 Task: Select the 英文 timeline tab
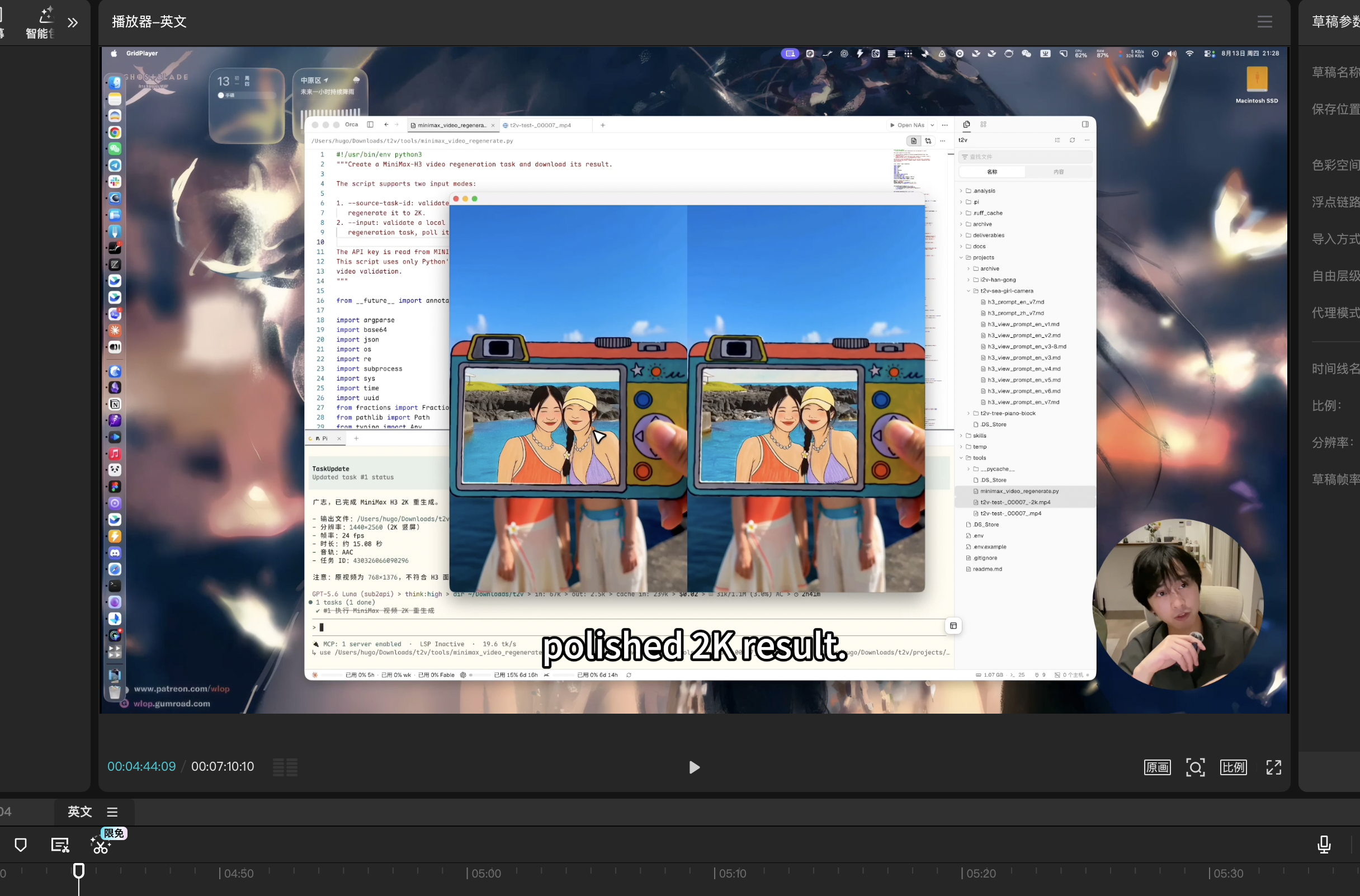click(x=79, y=812)
